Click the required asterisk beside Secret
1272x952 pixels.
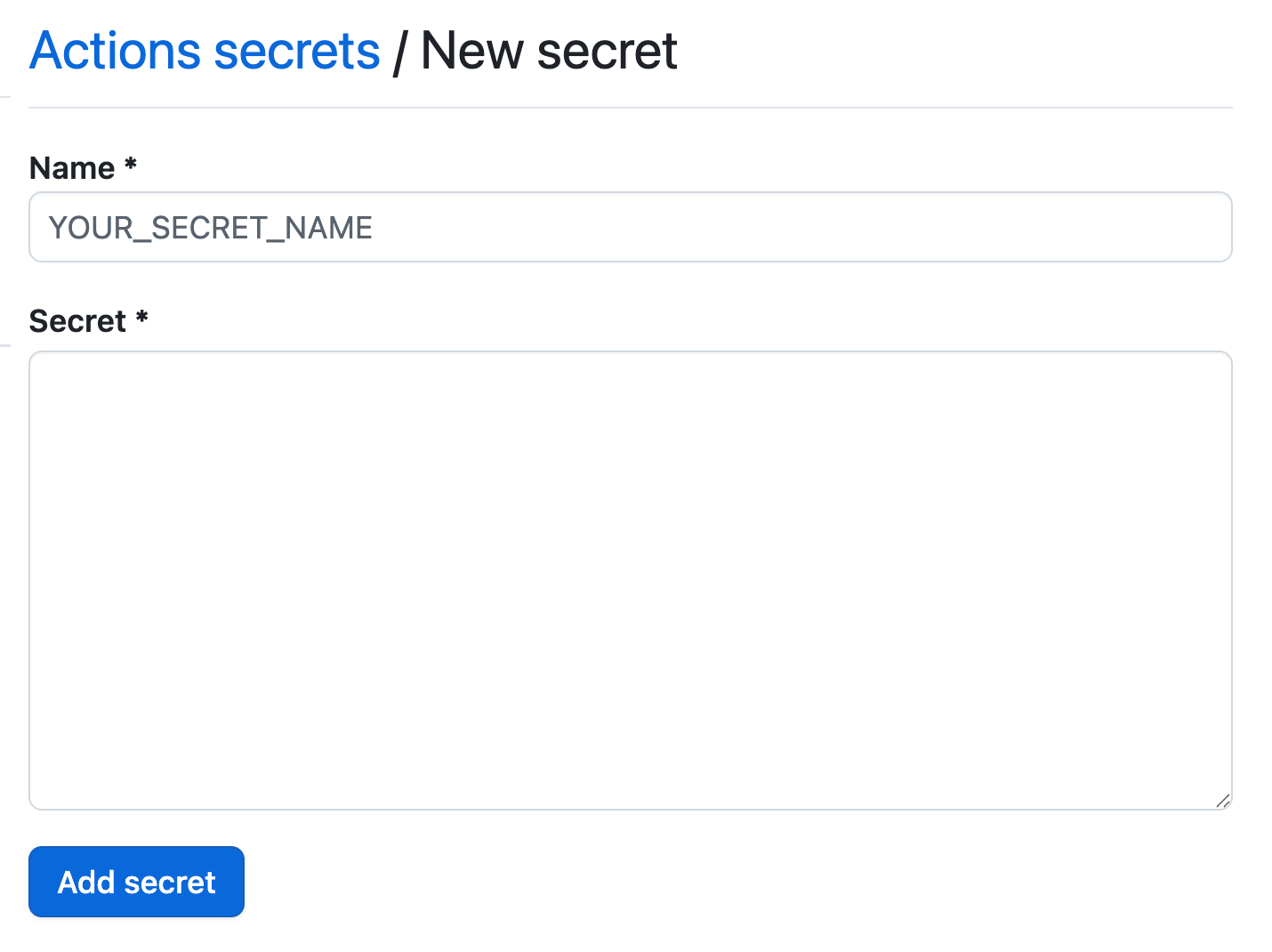coord(141,318)
